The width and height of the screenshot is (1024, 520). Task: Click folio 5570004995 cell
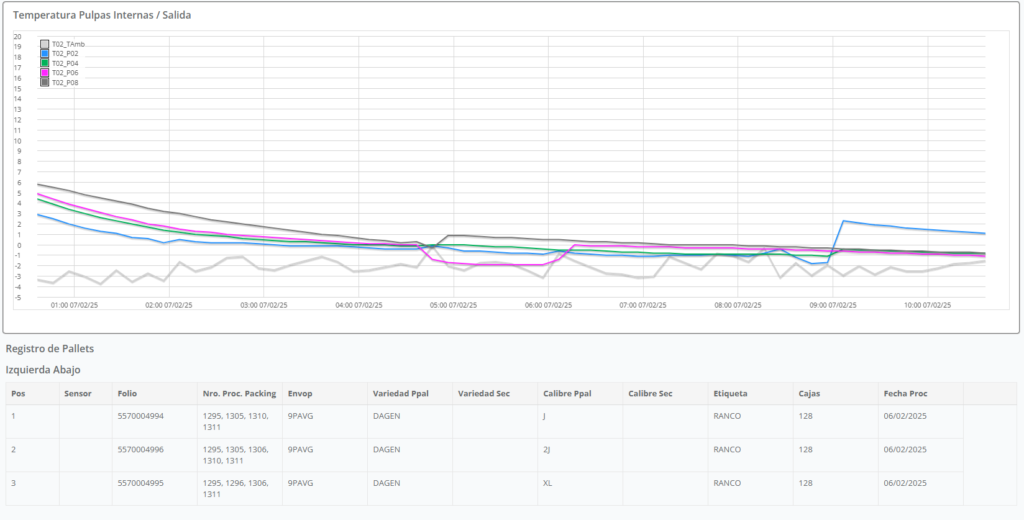point(140,483)
